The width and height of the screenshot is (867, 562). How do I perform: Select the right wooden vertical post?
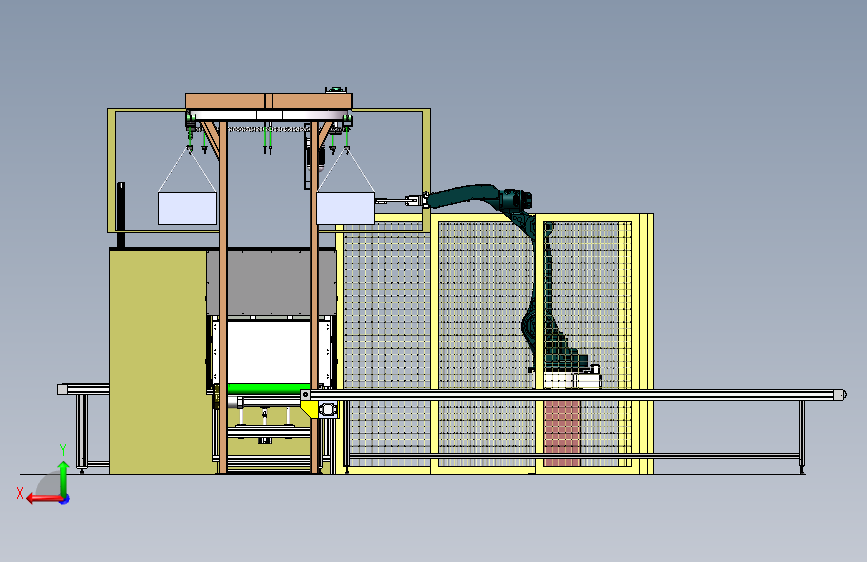point(314,297)
